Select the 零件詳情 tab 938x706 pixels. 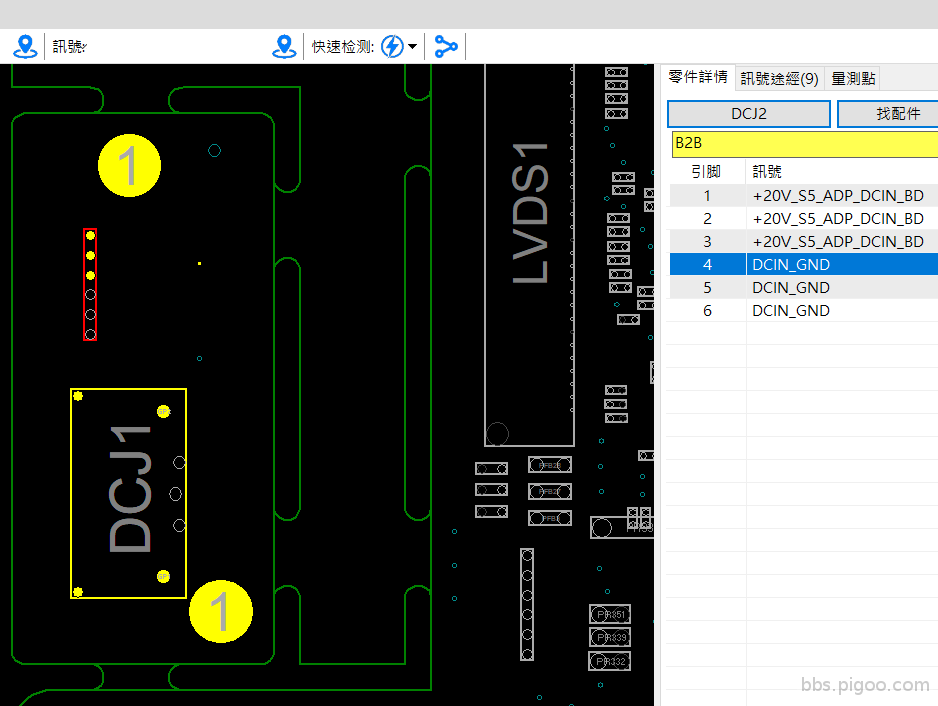[x=698, y=76]
